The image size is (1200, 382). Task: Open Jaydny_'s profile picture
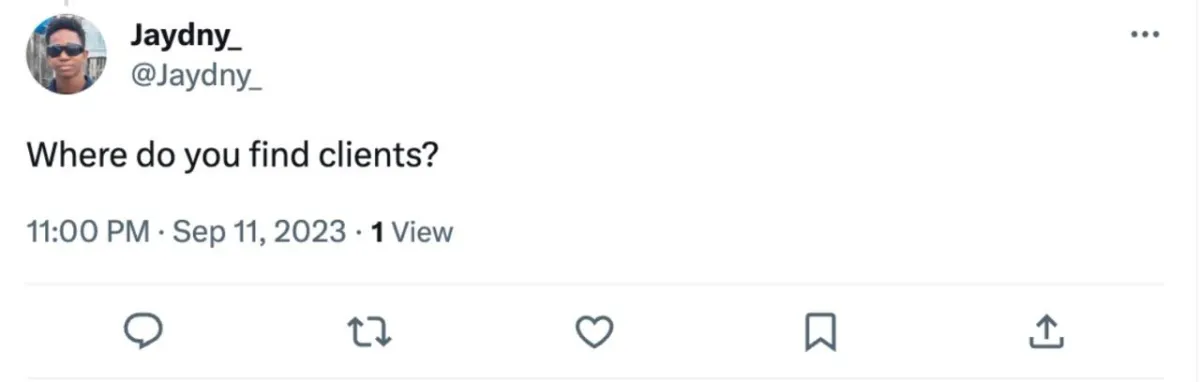pos(66,54)
